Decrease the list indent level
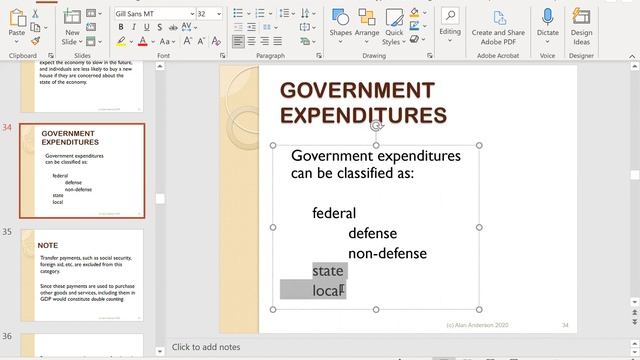The height and width of the screenshot is (360, 640). (238, 27)
